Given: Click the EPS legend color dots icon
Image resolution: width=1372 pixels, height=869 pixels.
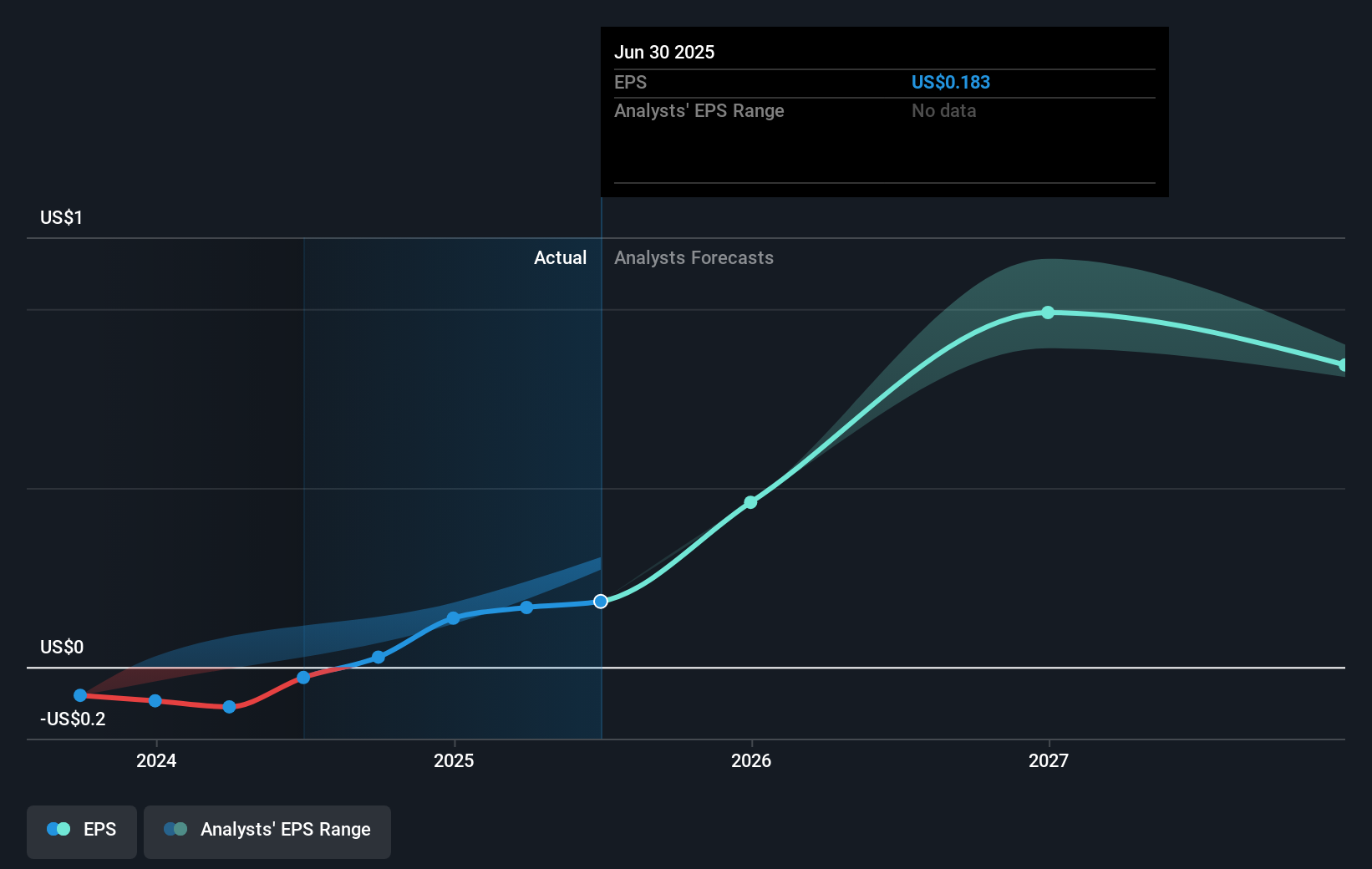Looking at the screenshot, I should (x=58, y=829).
